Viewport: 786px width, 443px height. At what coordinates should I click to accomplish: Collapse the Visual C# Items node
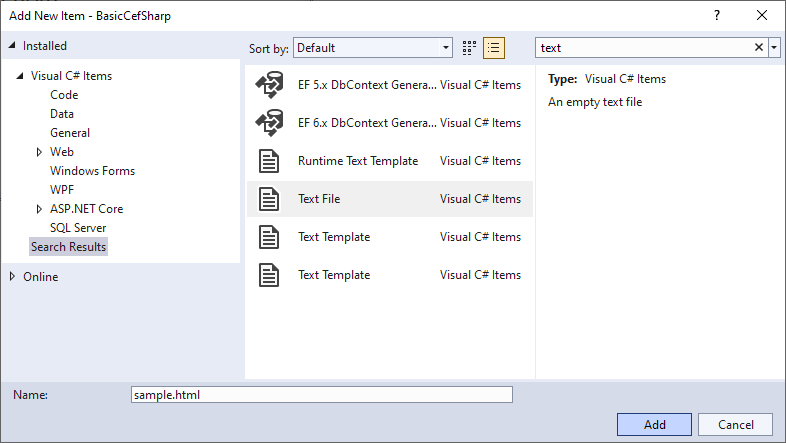(20, 77)
